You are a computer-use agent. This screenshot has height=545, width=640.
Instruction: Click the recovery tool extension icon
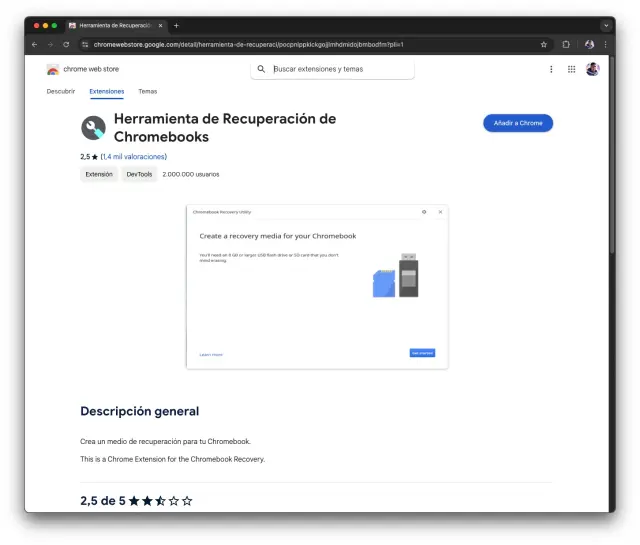pyautogui.click(x=93, y=128)
